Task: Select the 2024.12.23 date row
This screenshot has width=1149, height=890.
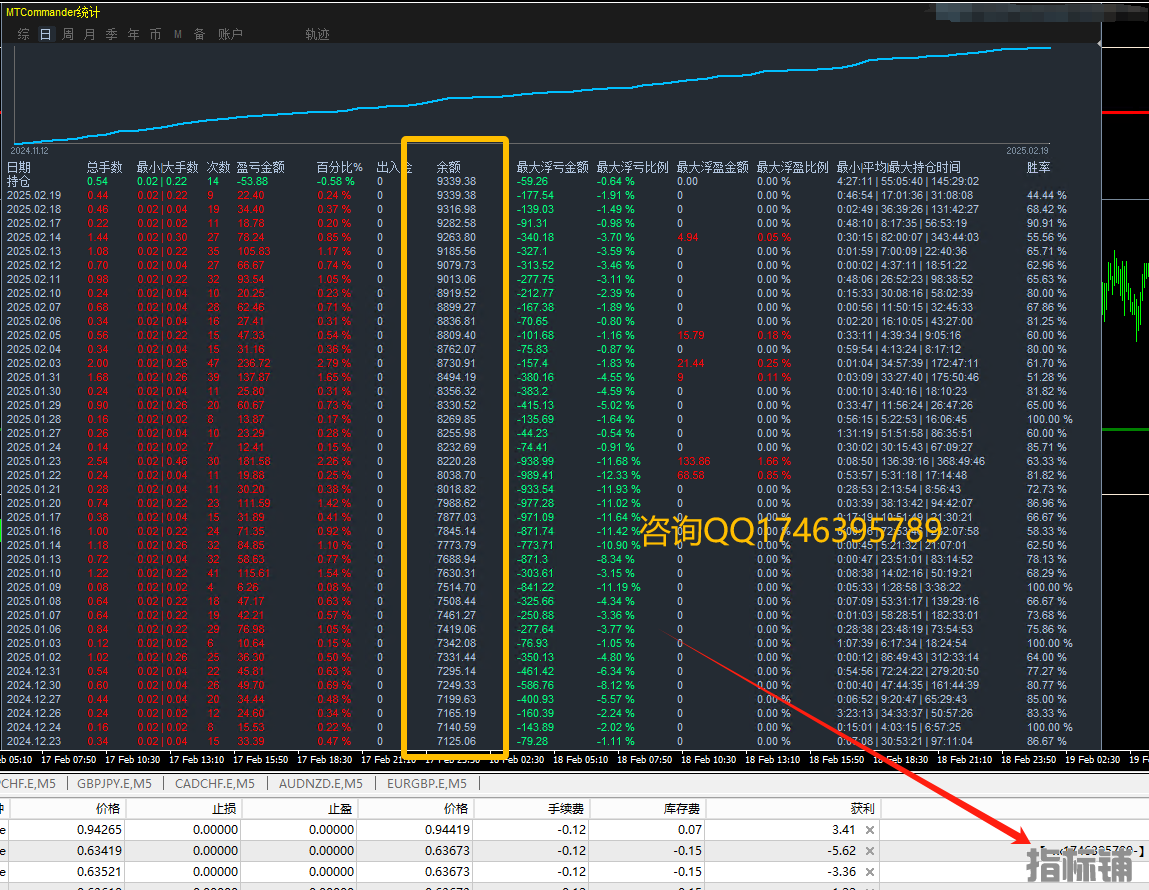Action: pos(34,741)
